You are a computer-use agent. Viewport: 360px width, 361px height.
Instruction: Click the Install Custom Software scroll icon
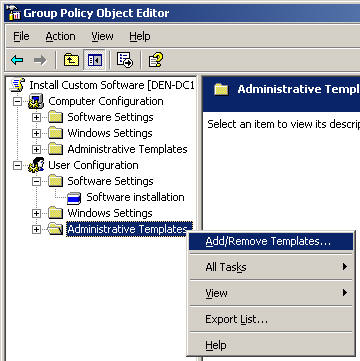18,85
